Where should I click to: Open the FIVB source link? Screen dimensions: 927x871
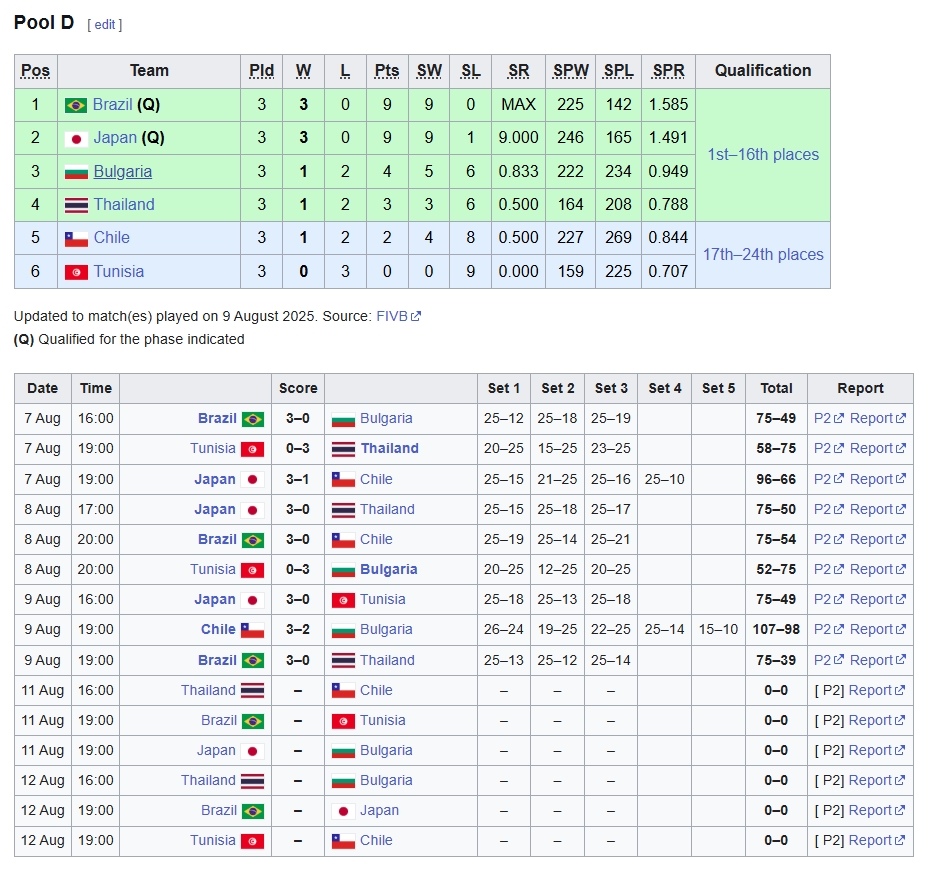[391, 316]
